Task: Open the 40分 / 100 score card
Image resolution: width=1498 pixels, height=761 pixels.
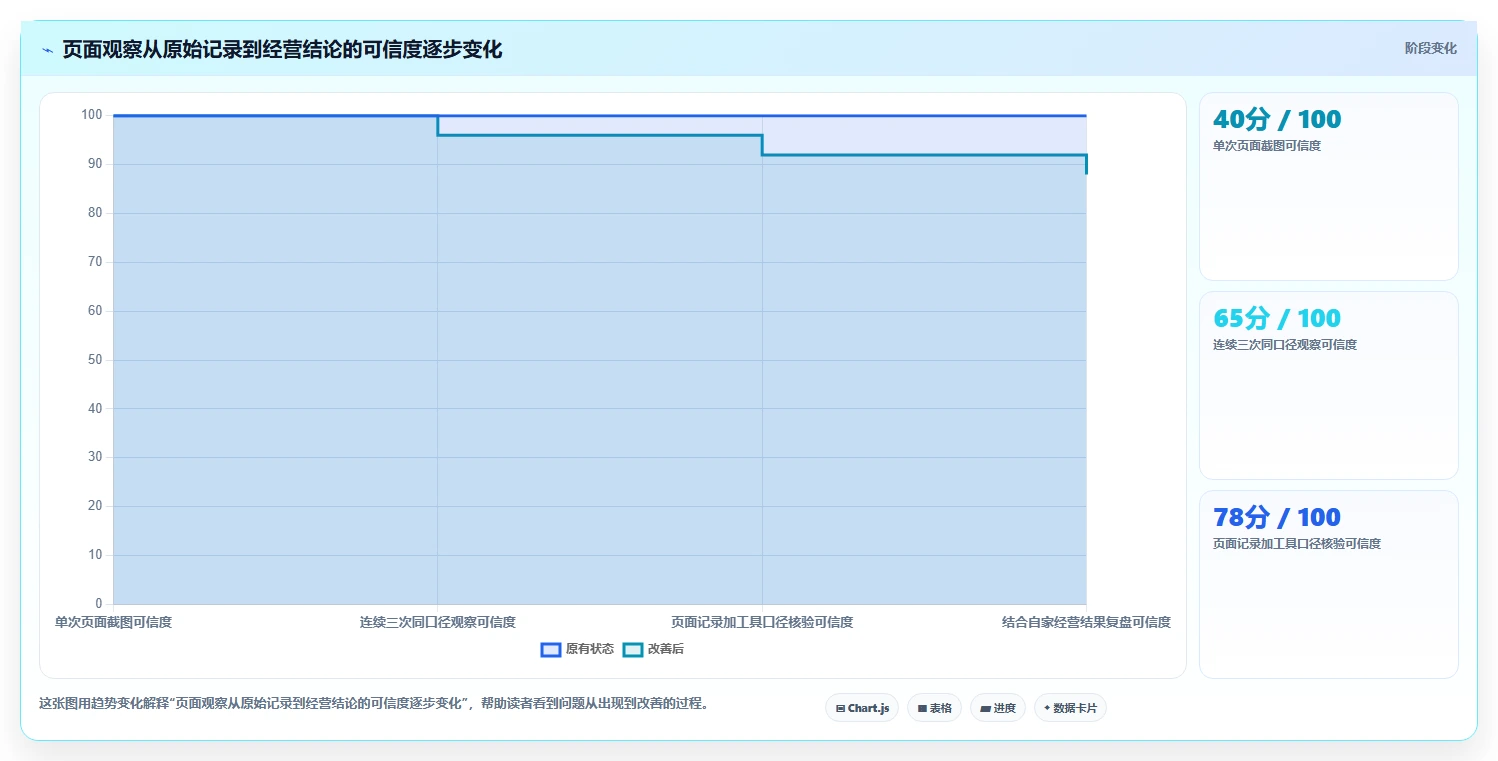Action: 1328,186
